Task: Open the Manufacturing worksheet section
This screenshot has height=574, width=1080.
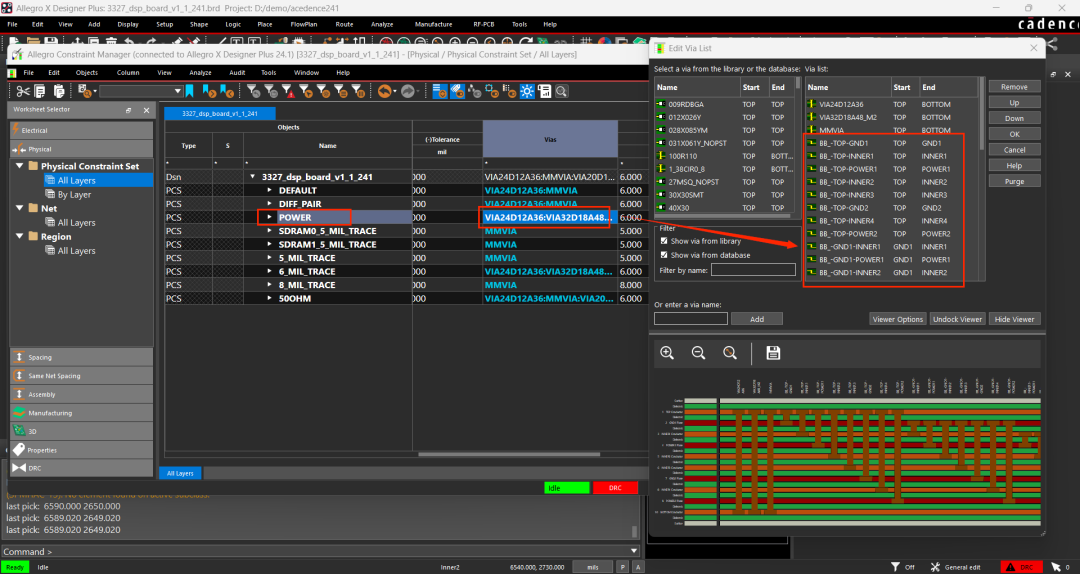Action: click(x=81, y=413)
